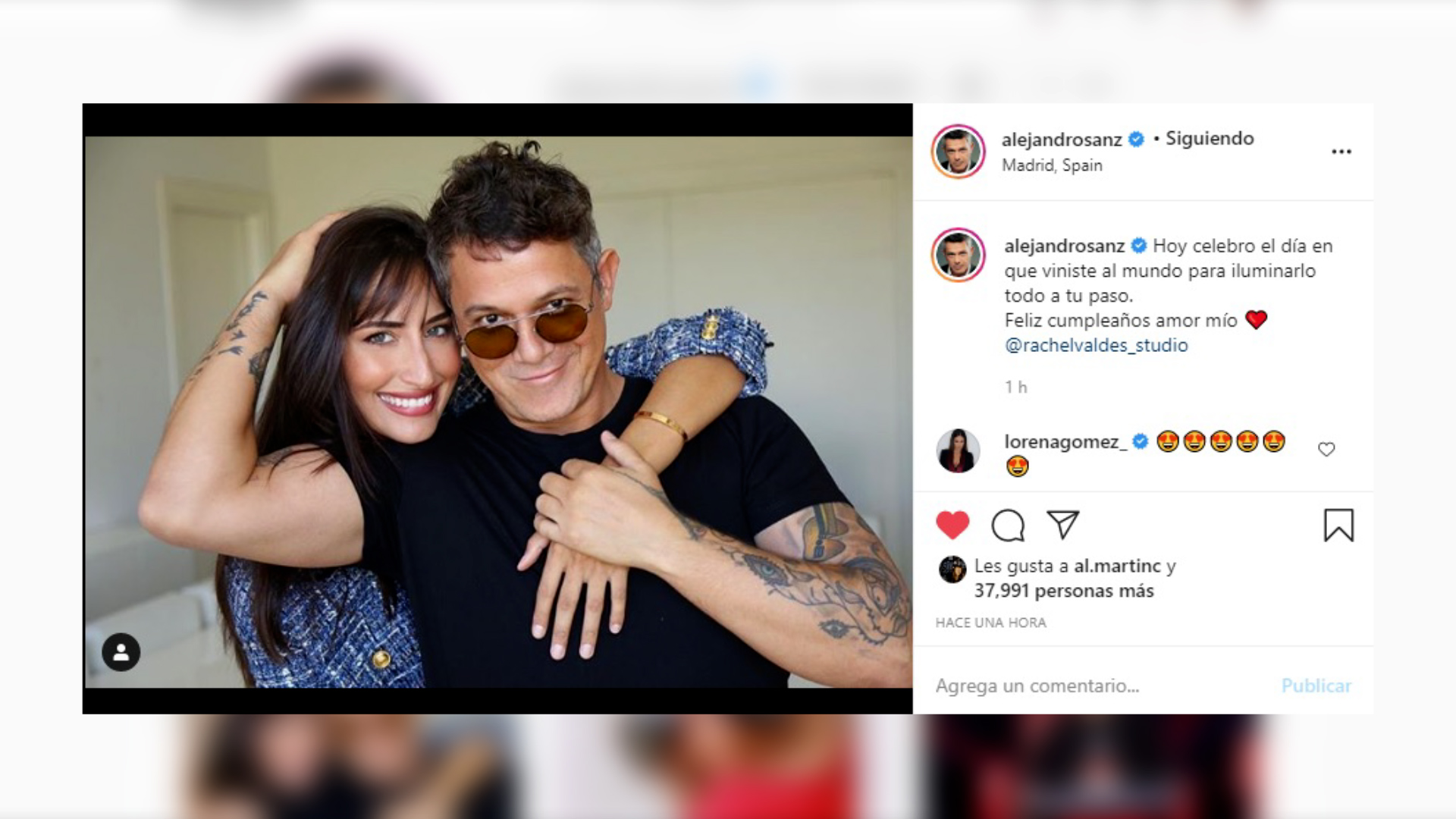The height and width of the screenshot is (819, 1456).
Task: Open al.martinc small avatar near likes
Action: pyautogui.click(x=952, y=569)
